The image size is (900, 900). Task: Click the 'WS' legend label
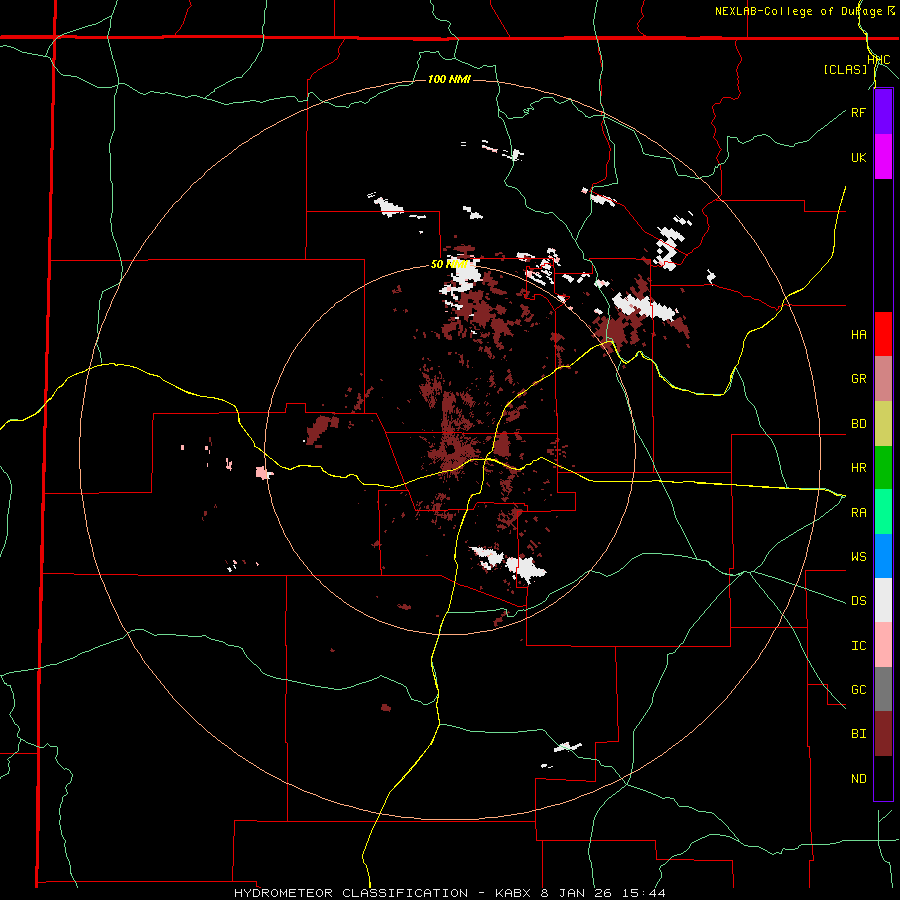click(858, 557)
